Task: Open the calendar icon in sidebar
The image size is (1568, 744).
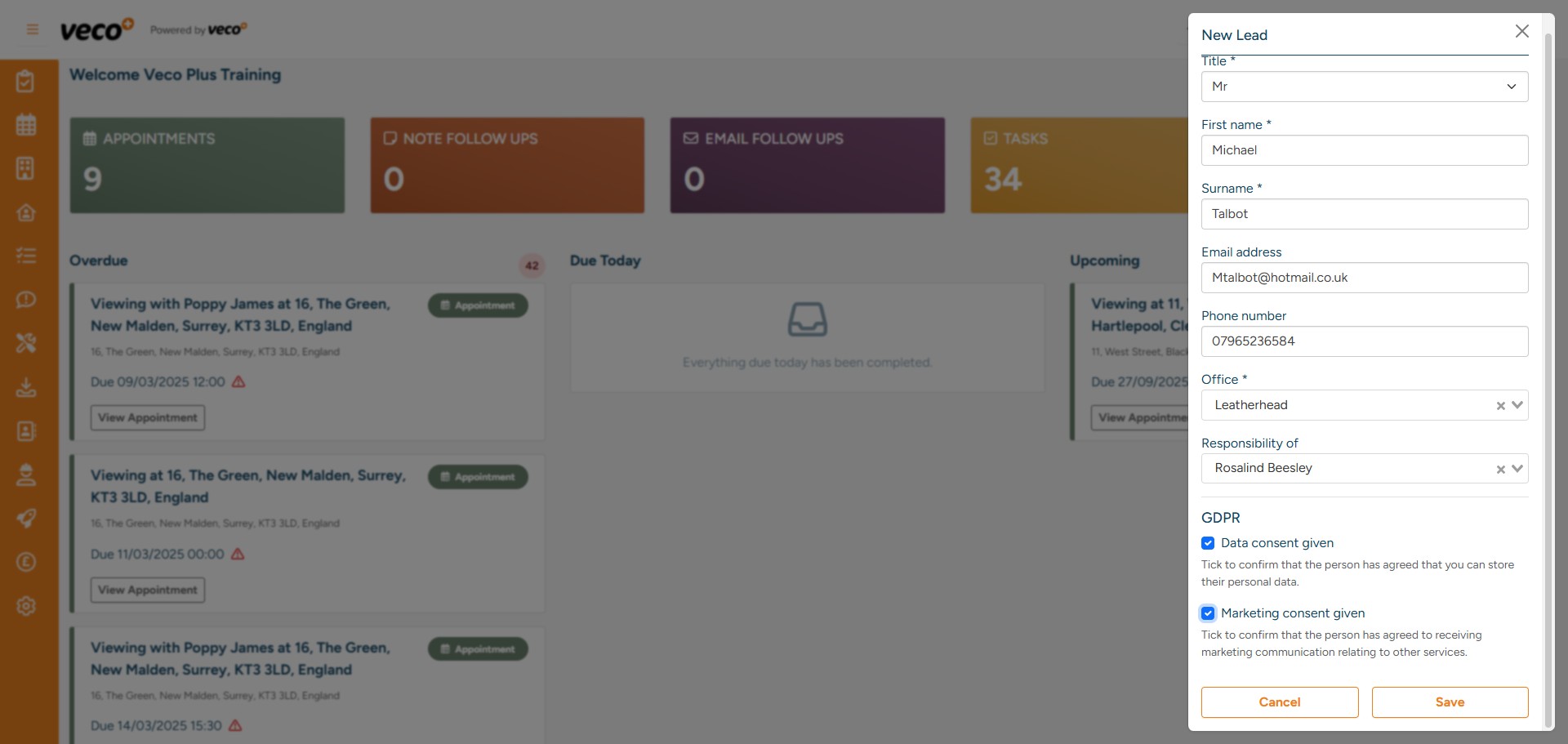Action: 26,125
